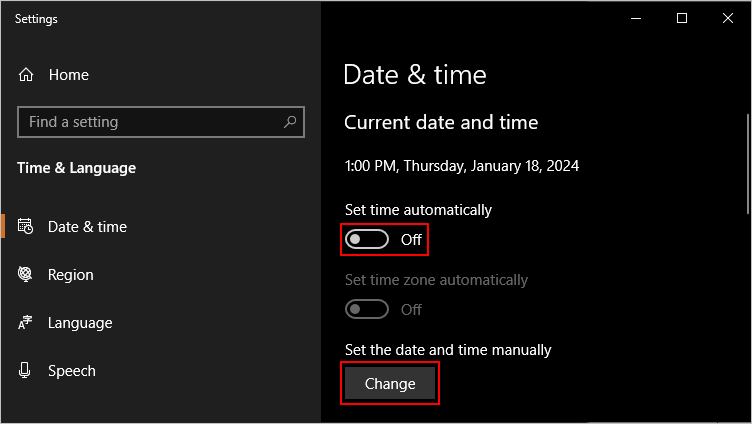Turn on Set time automatically
The image size is (752, 424).
(367, 239)
